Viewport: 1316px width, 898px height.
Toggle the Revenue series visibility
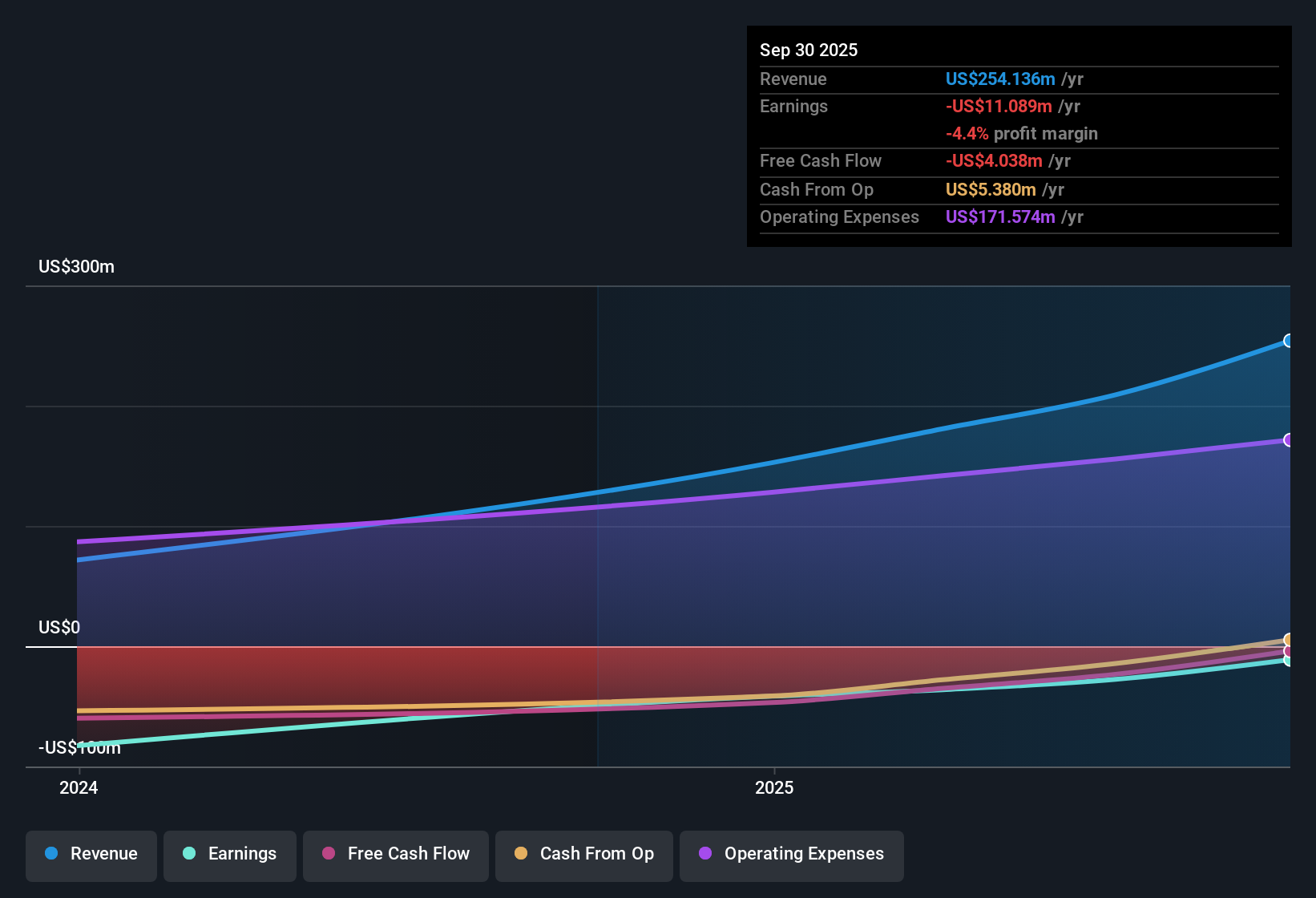click(91, 855)
